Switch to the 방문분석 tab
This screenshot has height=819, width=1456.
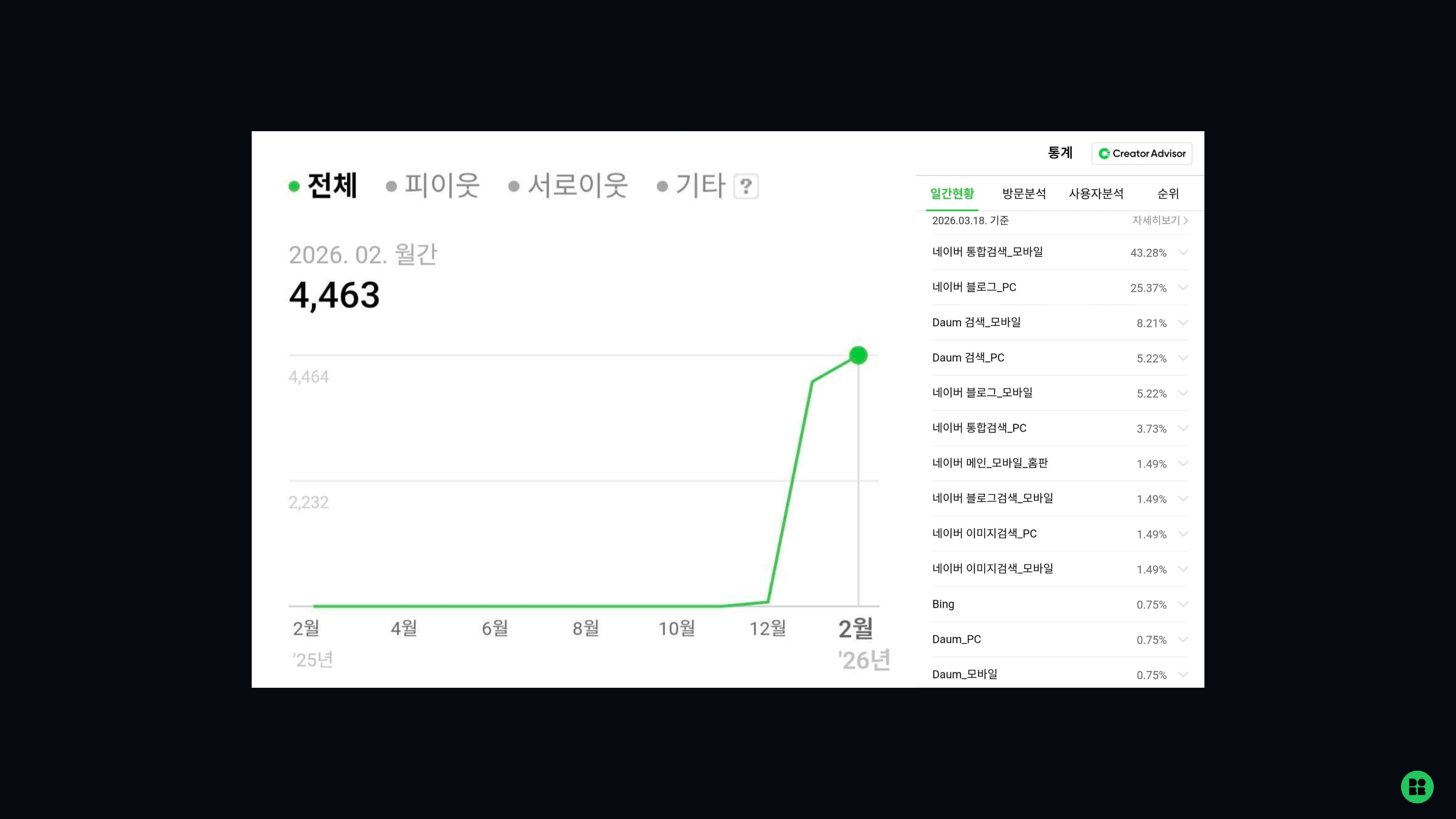(1024, 193)
